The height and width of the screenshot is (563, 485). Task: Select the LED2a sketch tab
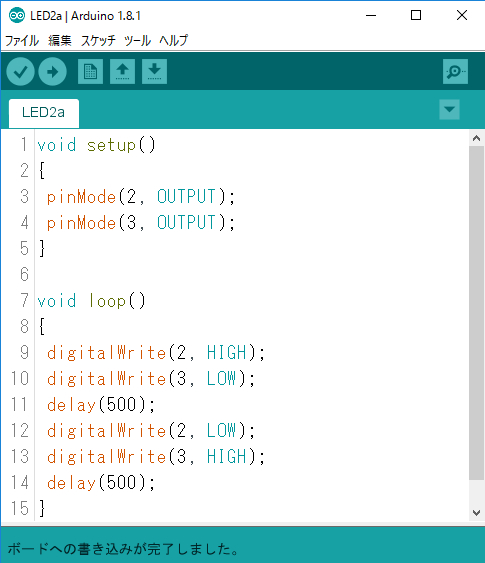tap(44, 113)
